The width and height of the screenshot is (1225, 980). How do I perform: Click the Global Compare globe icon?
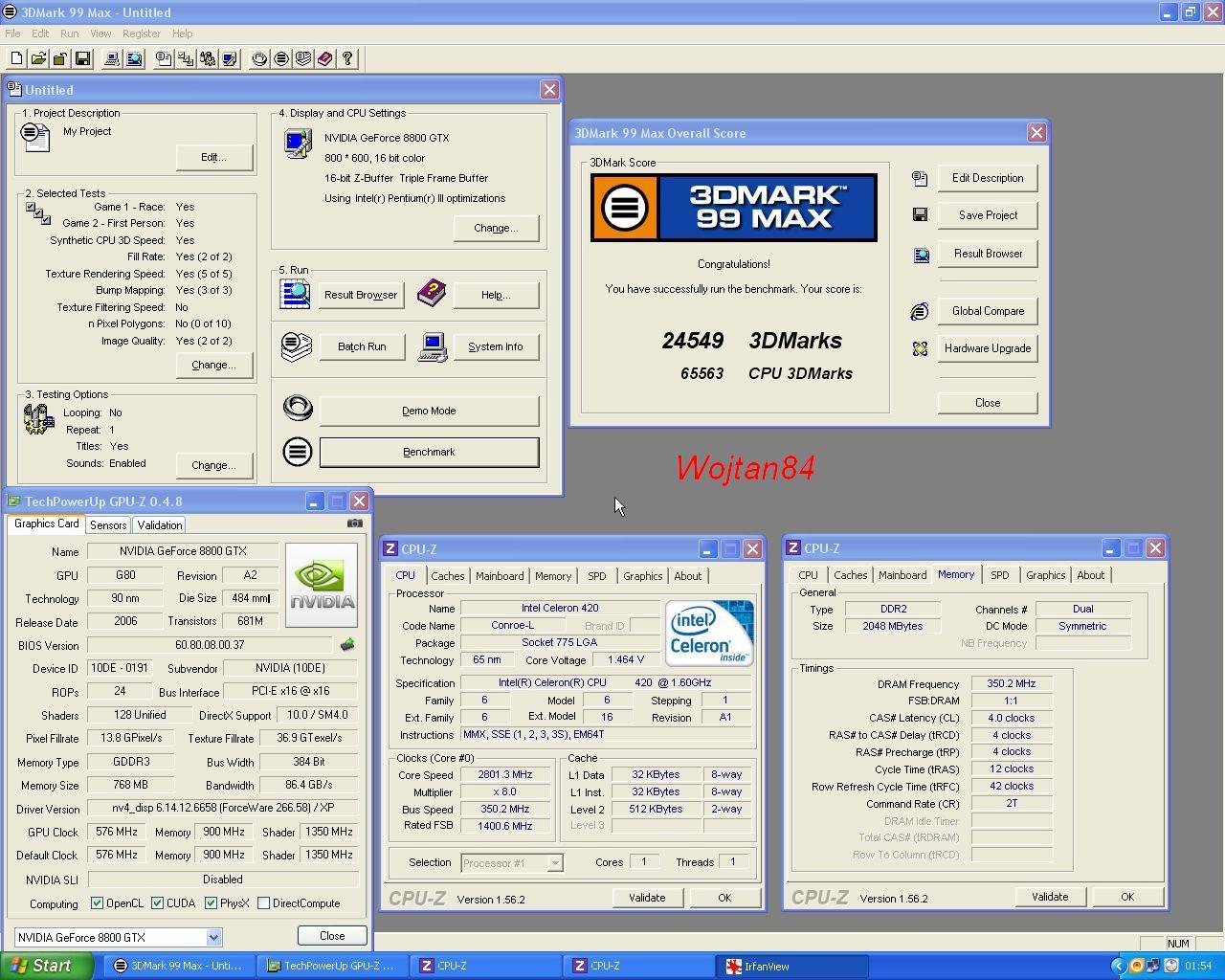tap(920, 311)
